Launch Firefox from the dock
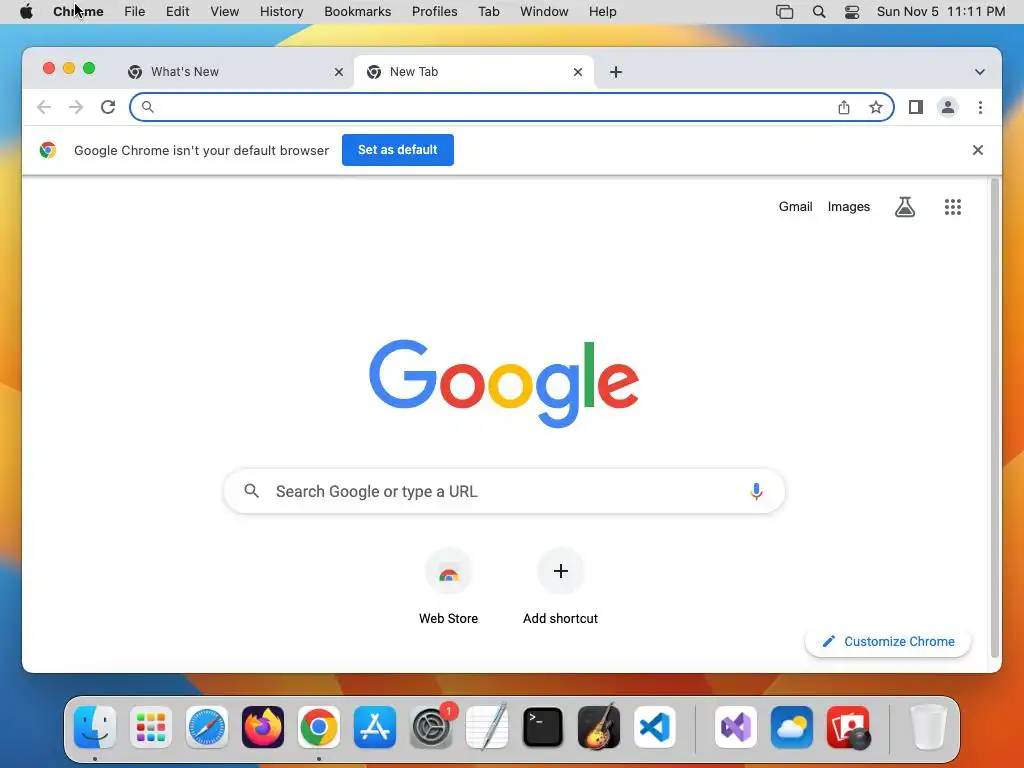The width and height of the screenshot is (1024, 768). tap(263, 727)
